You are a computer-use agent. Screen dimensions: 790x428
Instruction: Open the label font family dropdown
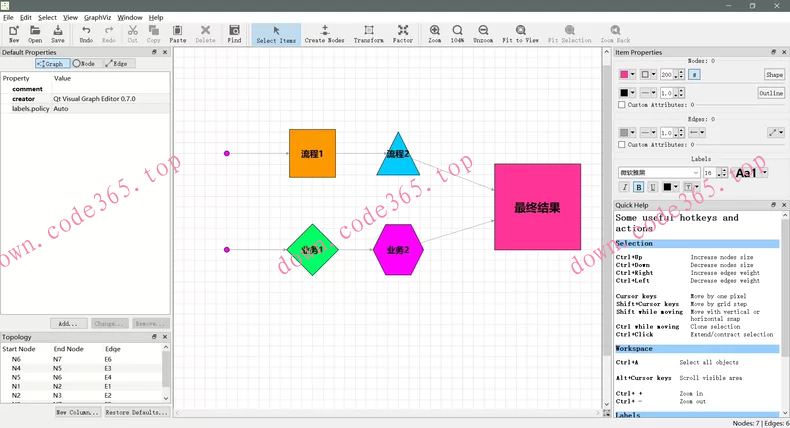click(659, 173)
